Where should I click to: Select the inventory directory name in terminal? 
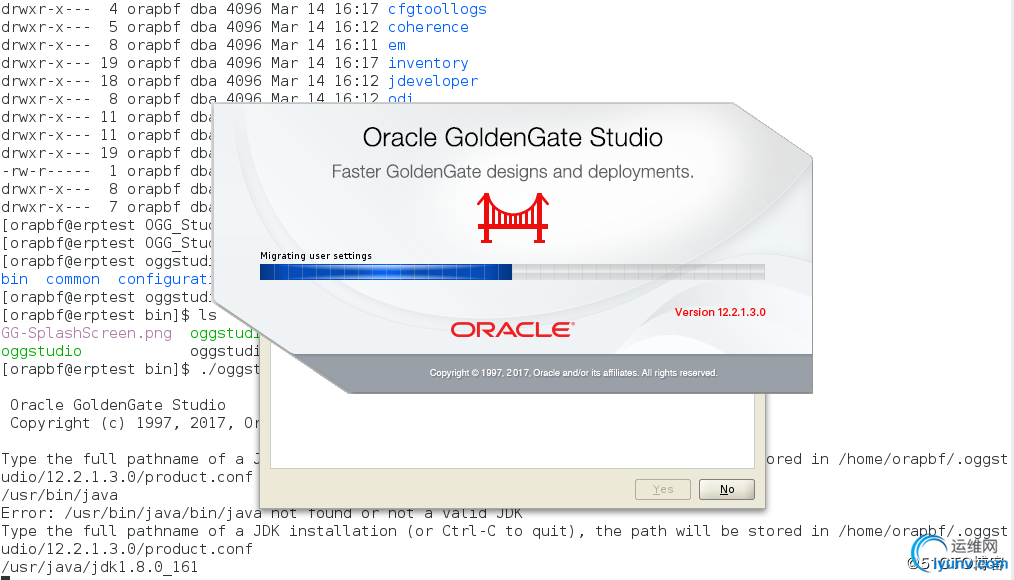[x=428, y=63]
